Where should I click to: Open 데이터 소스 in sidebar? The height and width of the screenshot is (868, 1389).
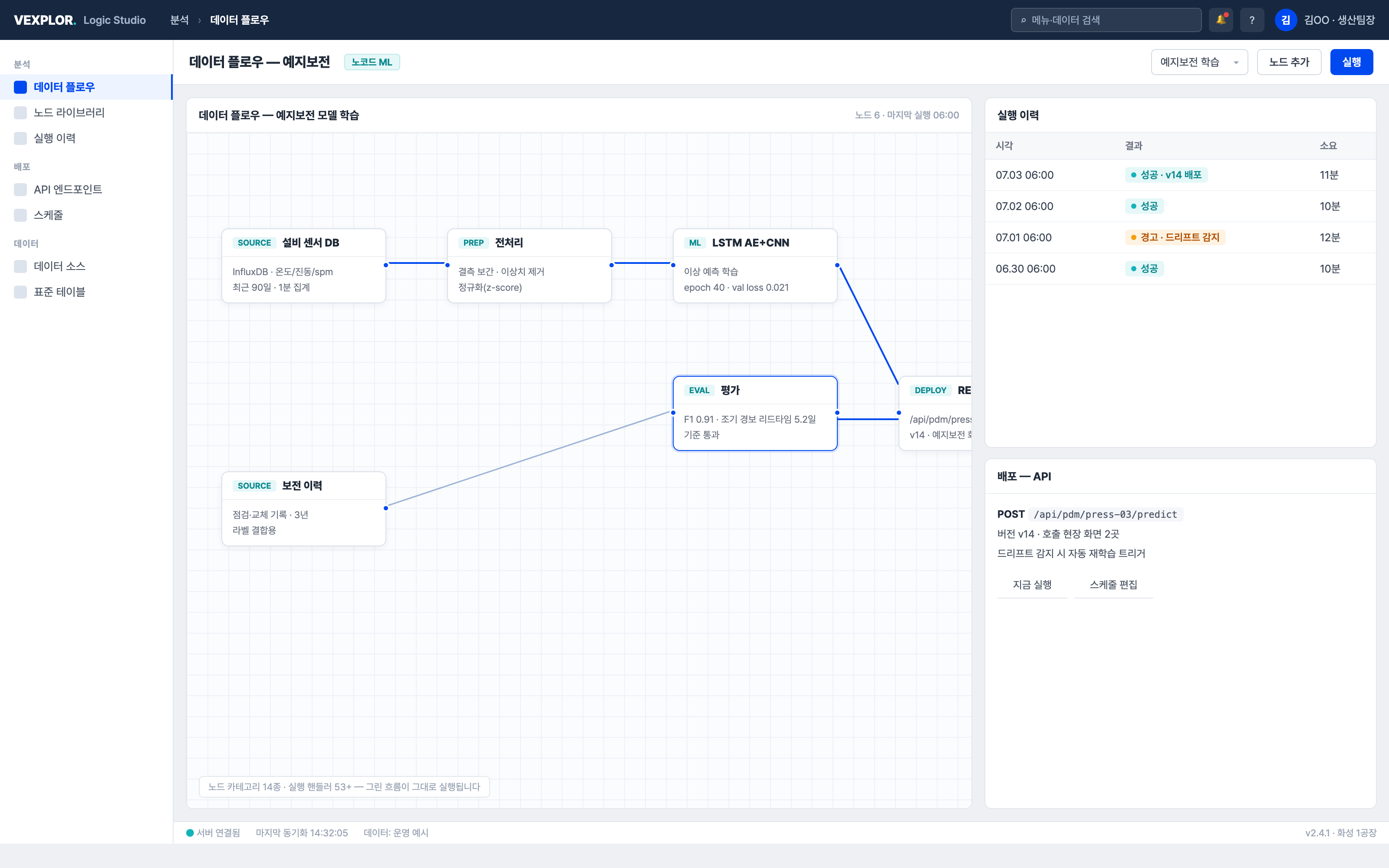(86, 266)
